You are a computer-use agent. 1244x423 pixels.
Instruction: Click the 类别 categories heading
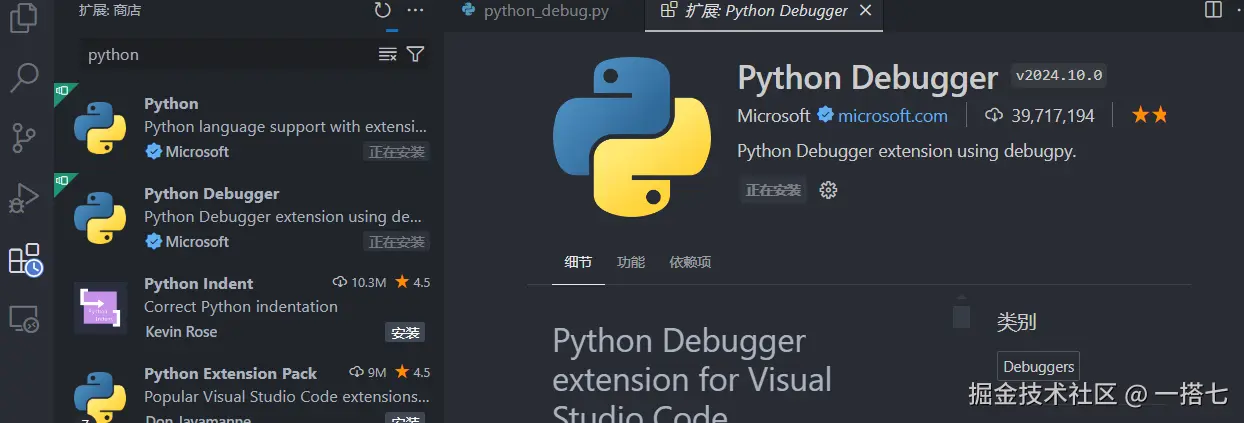click(1016, 321)
